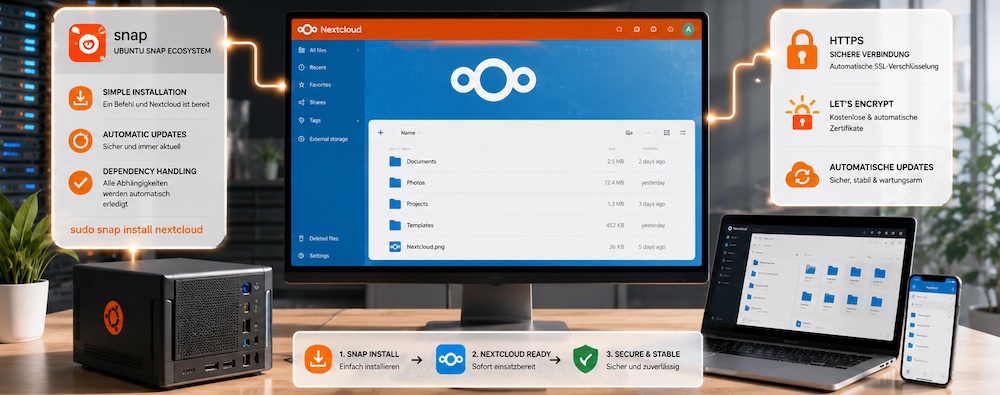
Task: Switch to grid view
Action: coord(666,133)
